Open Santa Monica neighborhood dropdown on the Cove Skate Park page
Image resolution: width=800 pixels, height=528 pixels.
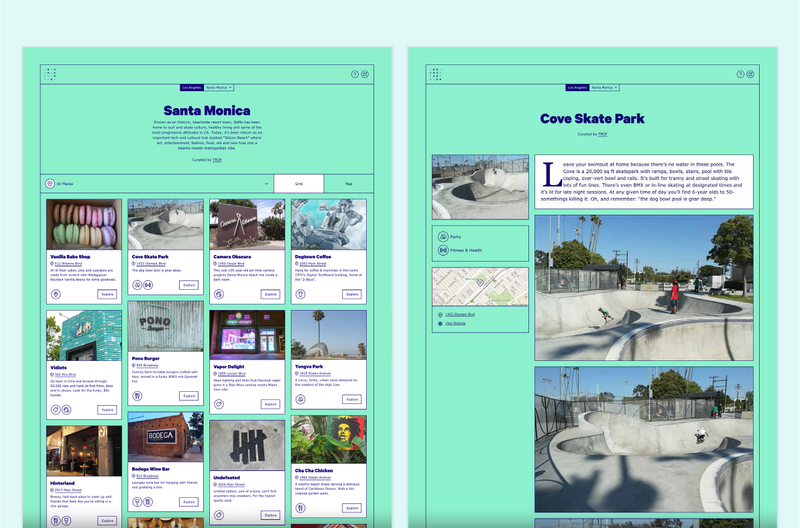[605, 88]
